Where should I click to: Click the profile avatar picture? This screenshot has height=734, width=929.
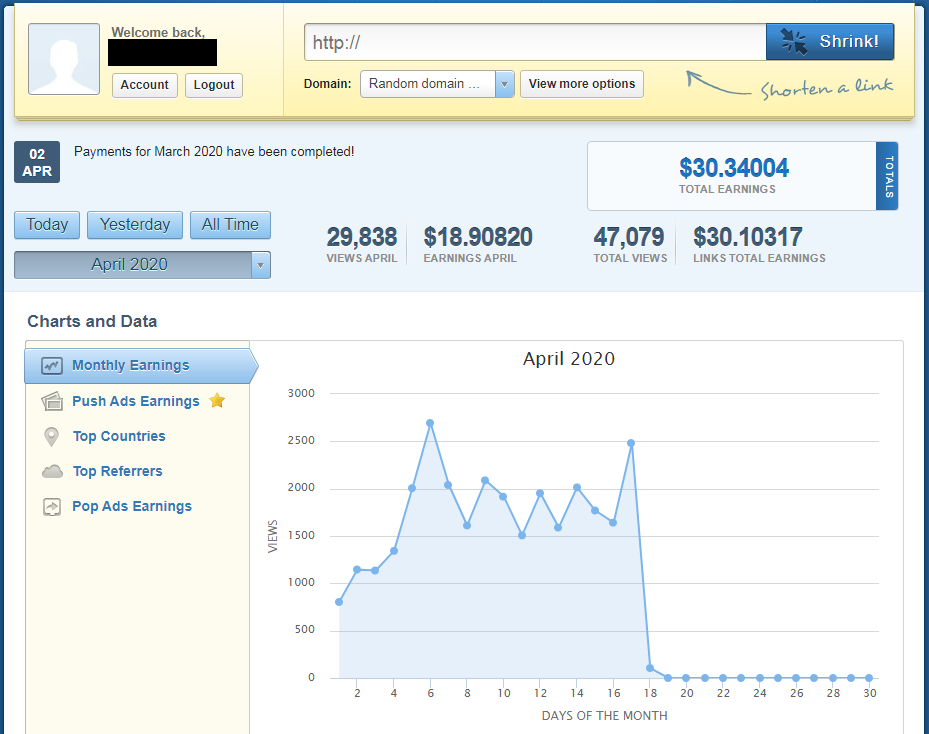pyautogui.click(x=64, y=59)
